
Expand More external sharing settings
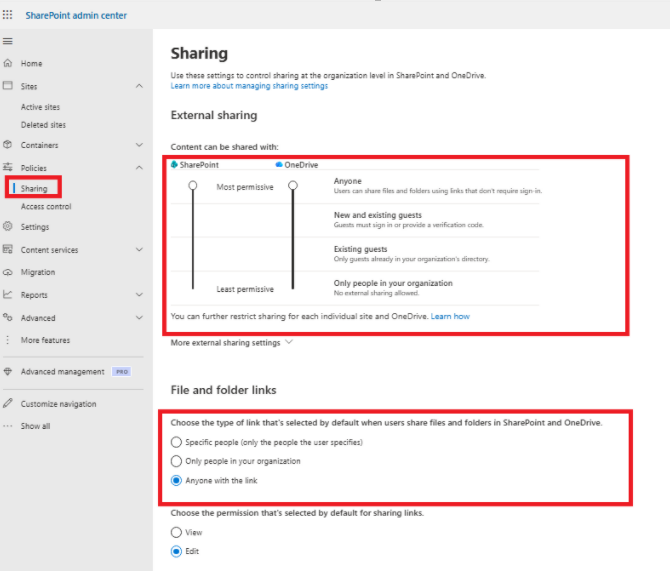click(x=231, y=342)
